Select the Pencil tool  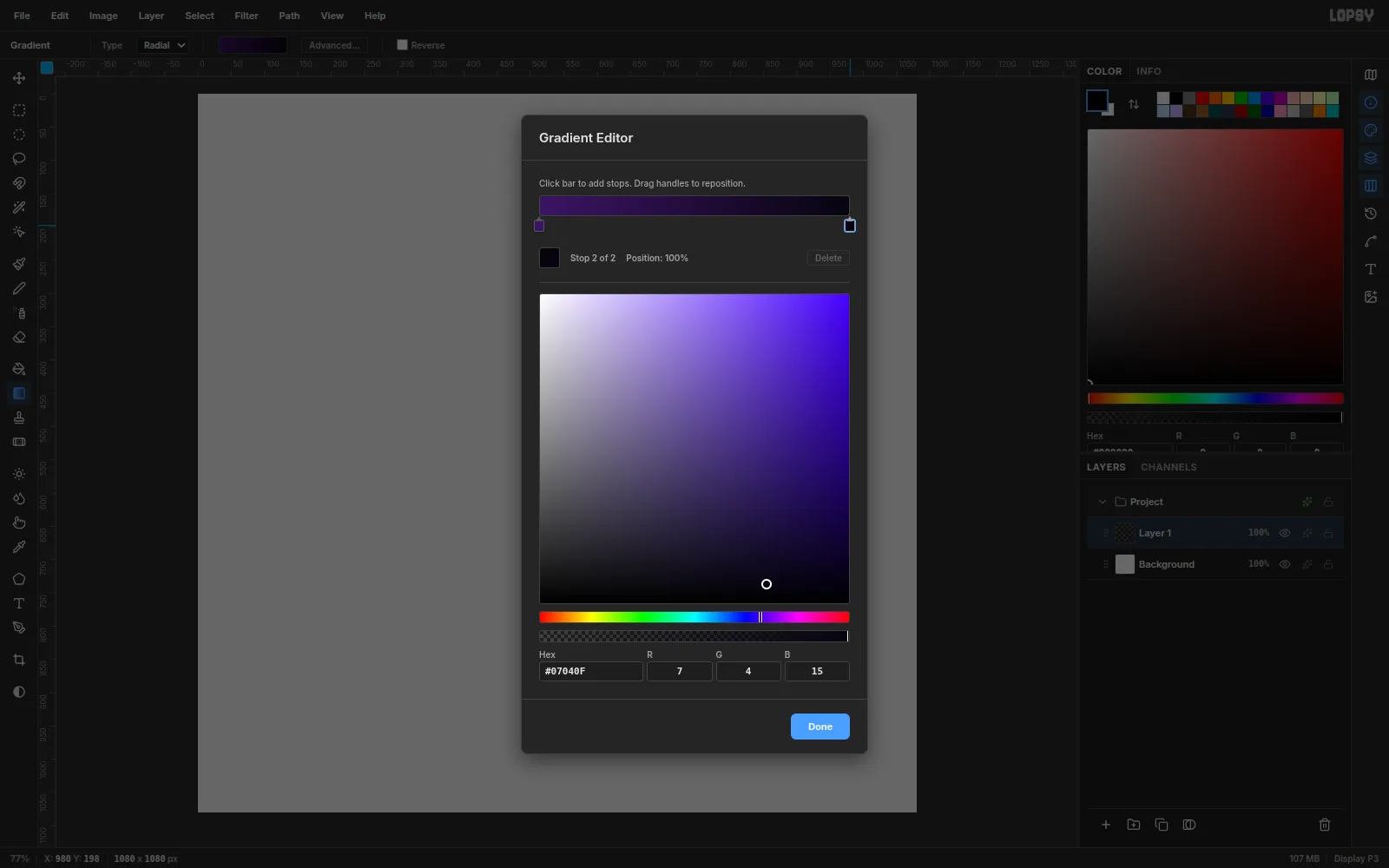point(19,288)
